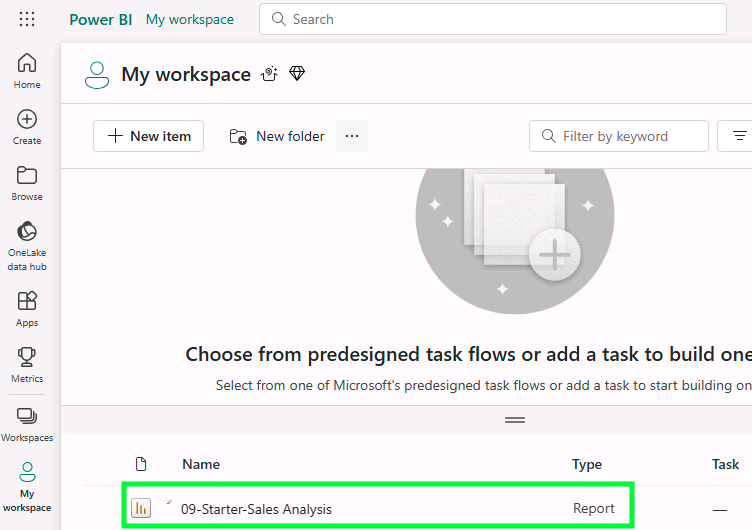
Task: Click the workspace settings icon beside title
Action: [x=270, y=74]
